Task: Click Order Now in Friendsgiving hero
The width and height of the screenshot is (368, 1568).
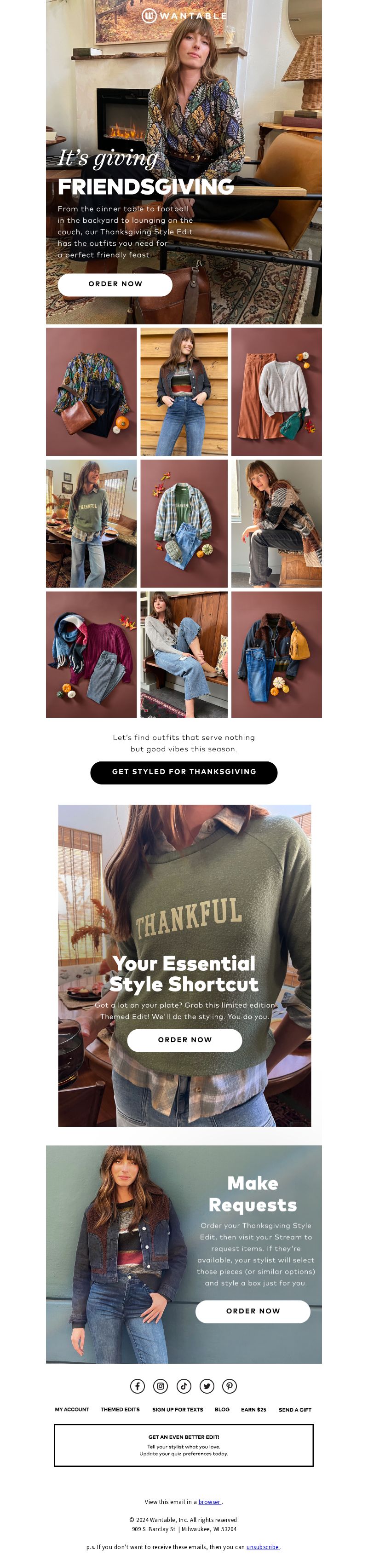Action: [115, 284]
